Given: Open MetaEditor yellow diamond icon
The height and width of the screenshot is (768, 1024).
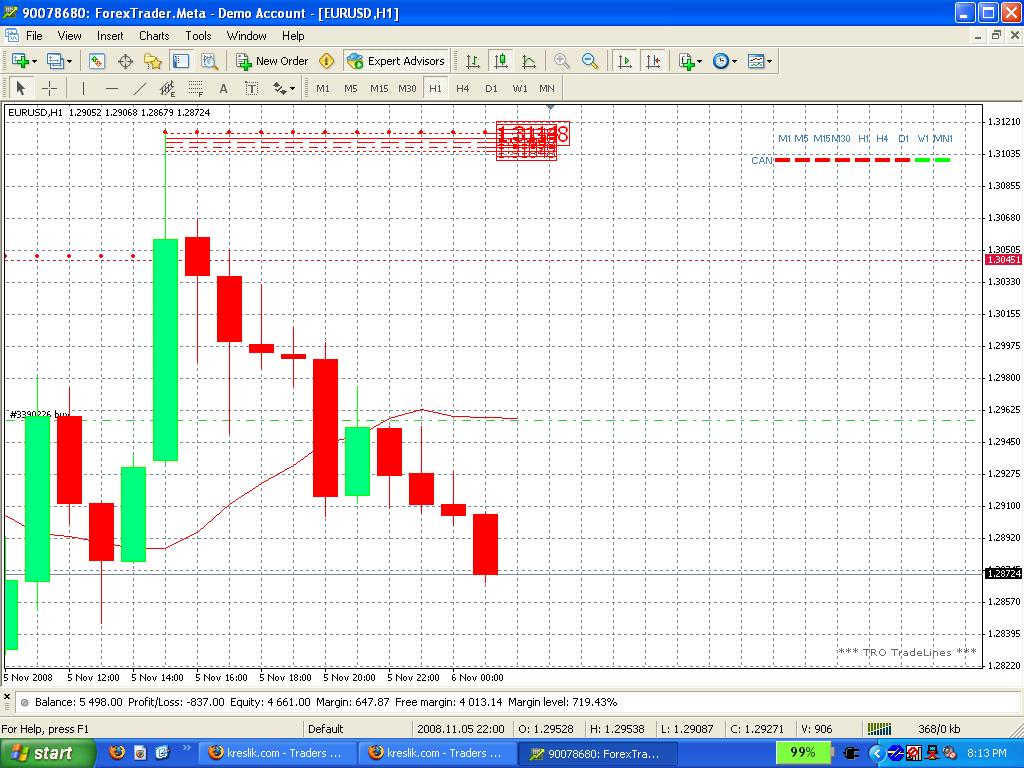Looking at the screenshot, I should pyautogui.click(x=327, y=61).
